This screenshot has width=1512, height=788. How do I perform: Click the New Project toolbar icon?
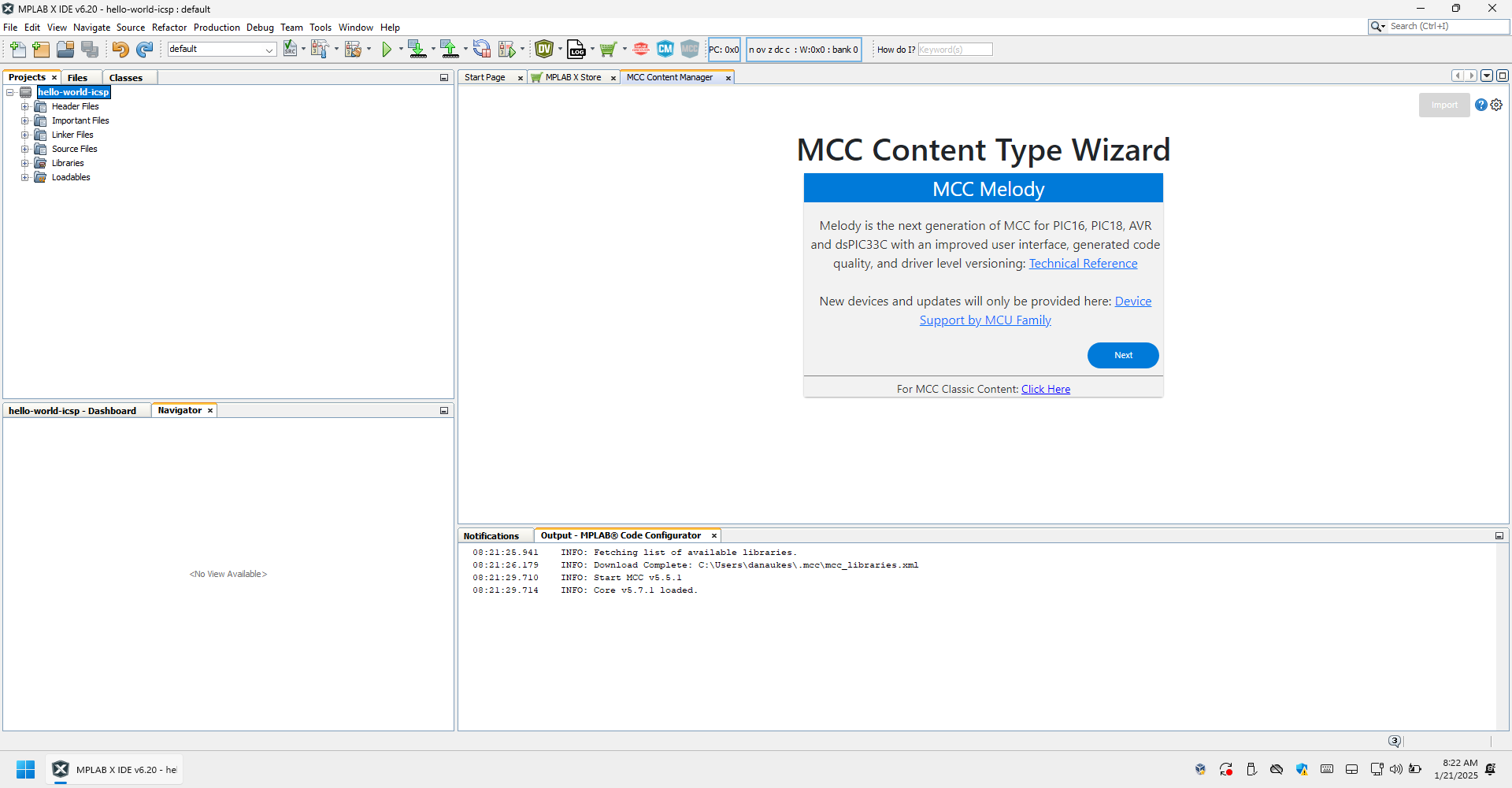pos(41,50)
